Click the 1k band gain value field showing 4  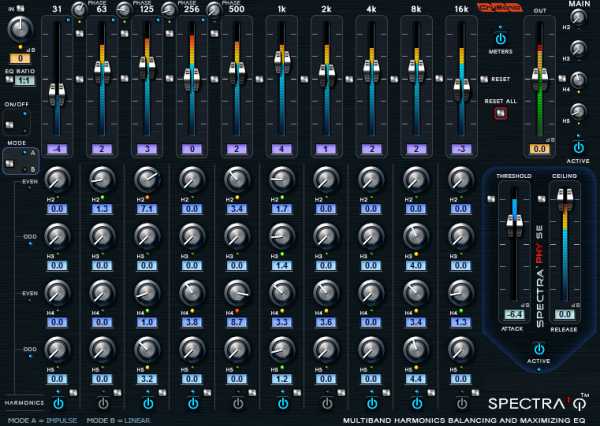coord(282,149)
